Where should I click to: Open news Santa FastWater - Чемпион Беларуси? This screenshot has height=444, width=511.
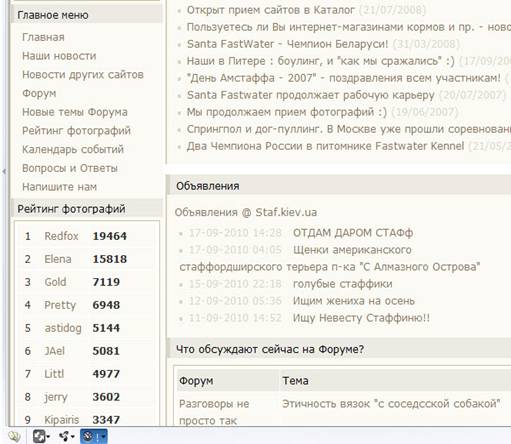[287, 44]
